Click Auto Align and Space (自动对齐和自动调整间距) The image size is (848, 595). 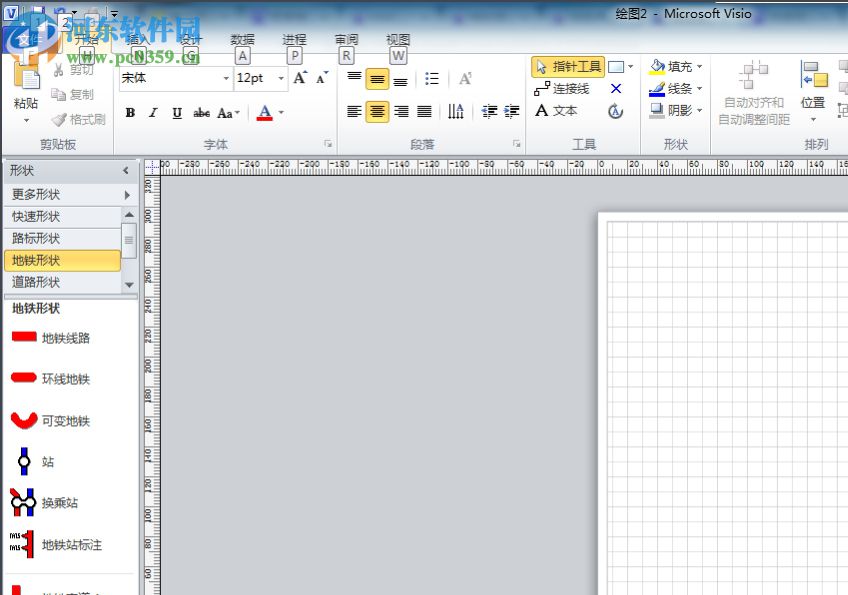coord(754,92)
